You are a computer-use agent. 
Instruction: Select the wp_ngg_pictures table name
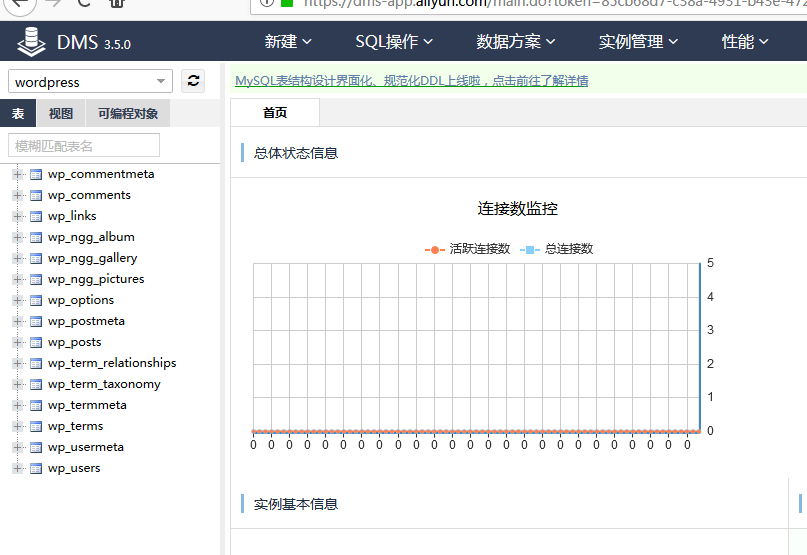[96, 279]
